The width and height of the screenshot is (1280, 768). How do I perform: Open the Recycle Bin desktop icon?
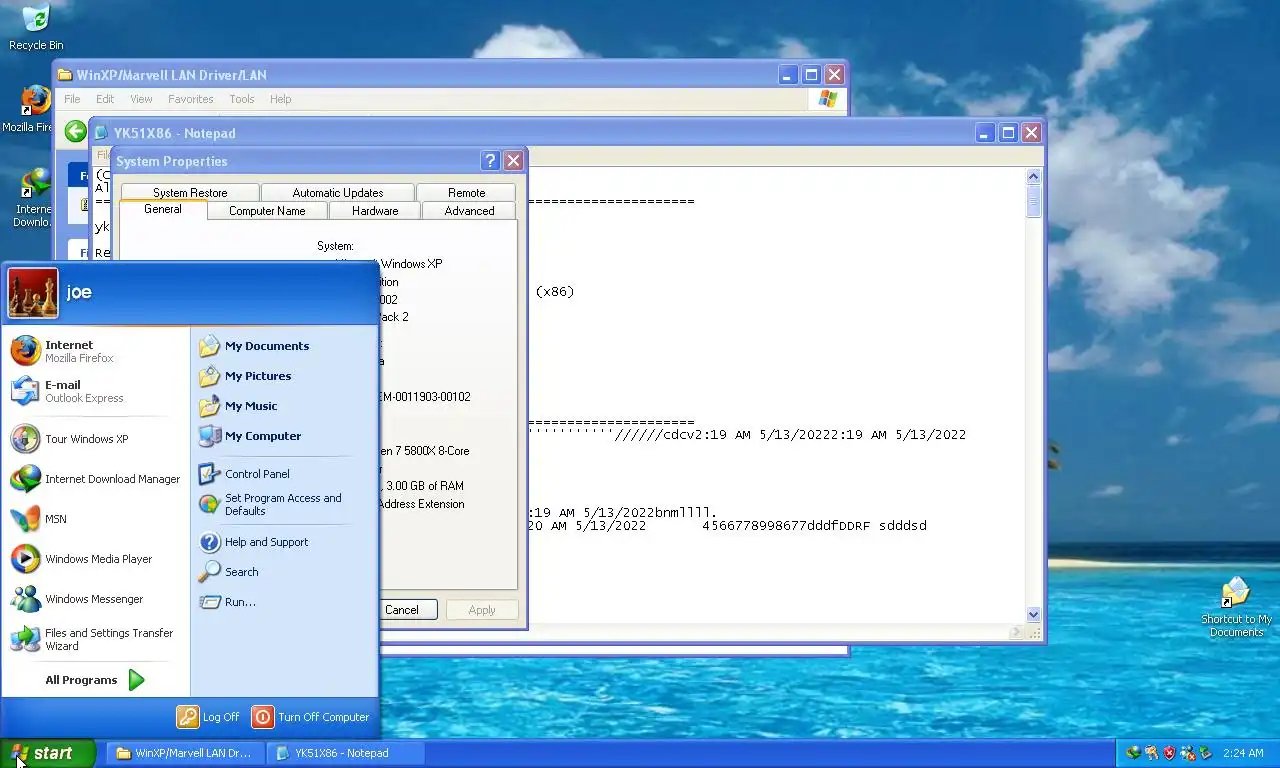coord(36,27)
